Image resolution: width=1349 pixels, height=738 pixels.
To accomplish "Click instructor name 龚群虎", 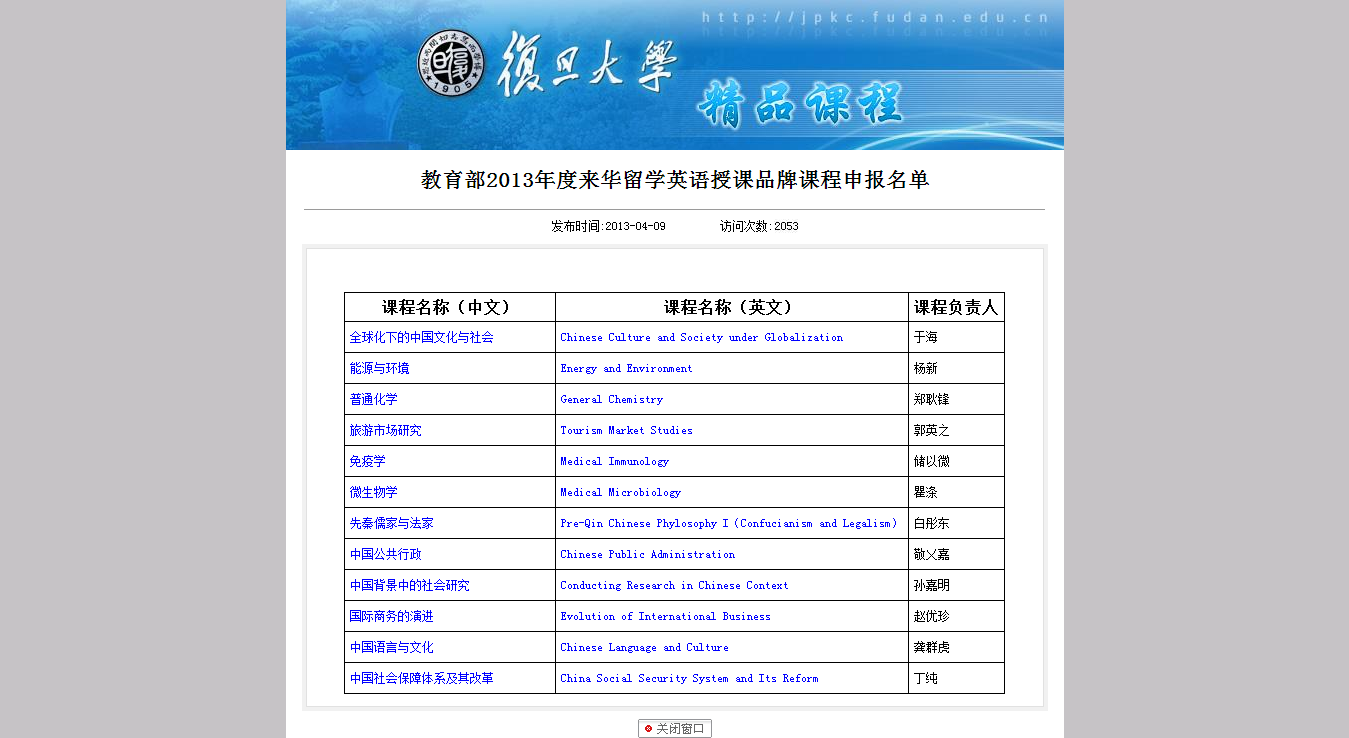I will point(932,648).
